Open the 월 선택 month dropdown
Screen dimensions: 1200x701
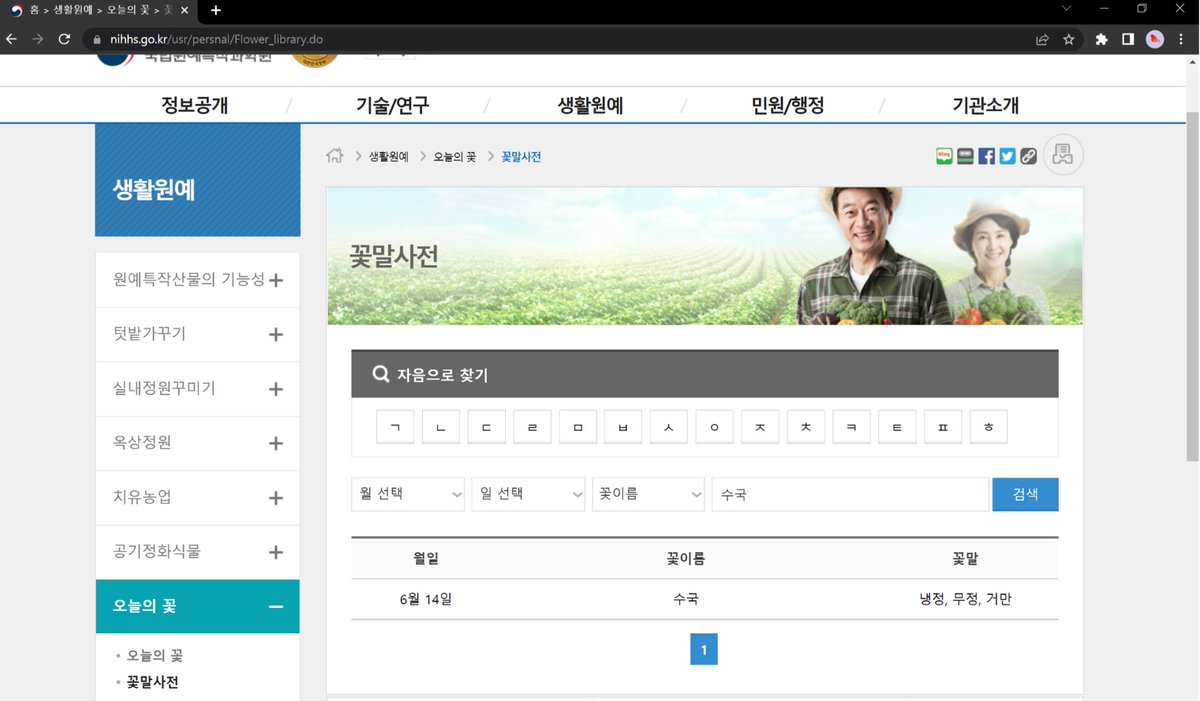[x=408, y=494]
